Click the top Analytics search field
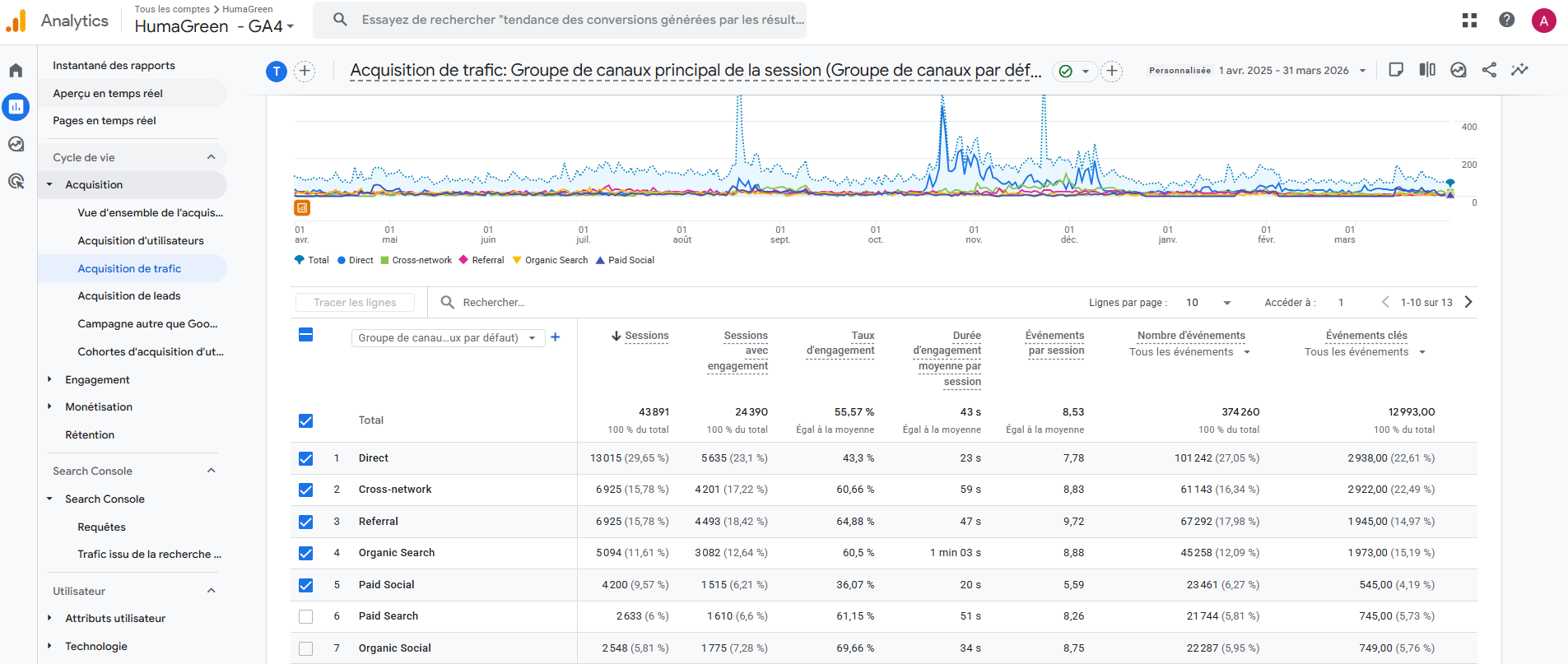 pyautogui.click(x=560, y=20)
